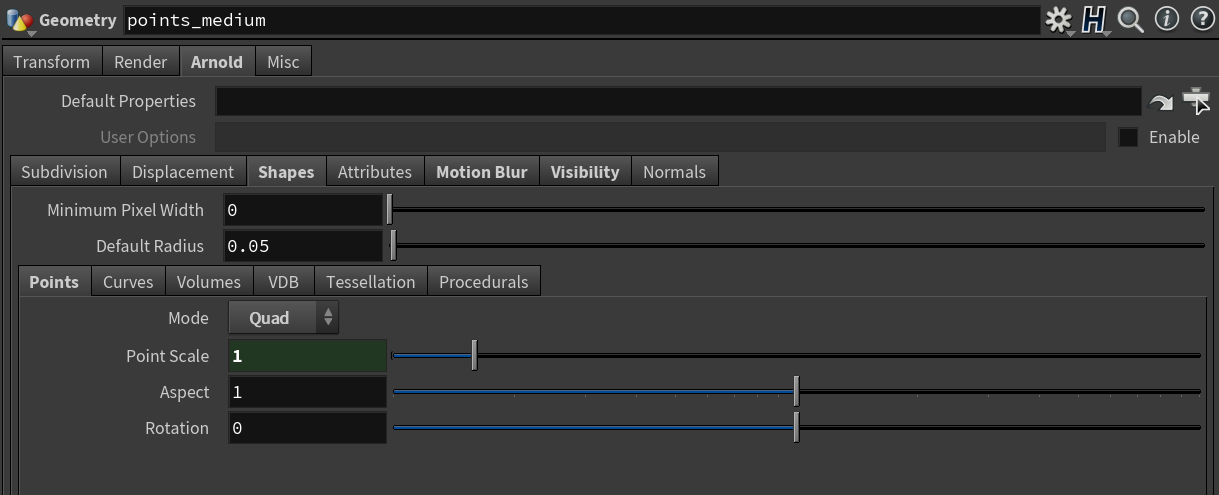Click the Houdini H presets icon
Viewport: 1219px width, 495px height.
coord(1095,20)
